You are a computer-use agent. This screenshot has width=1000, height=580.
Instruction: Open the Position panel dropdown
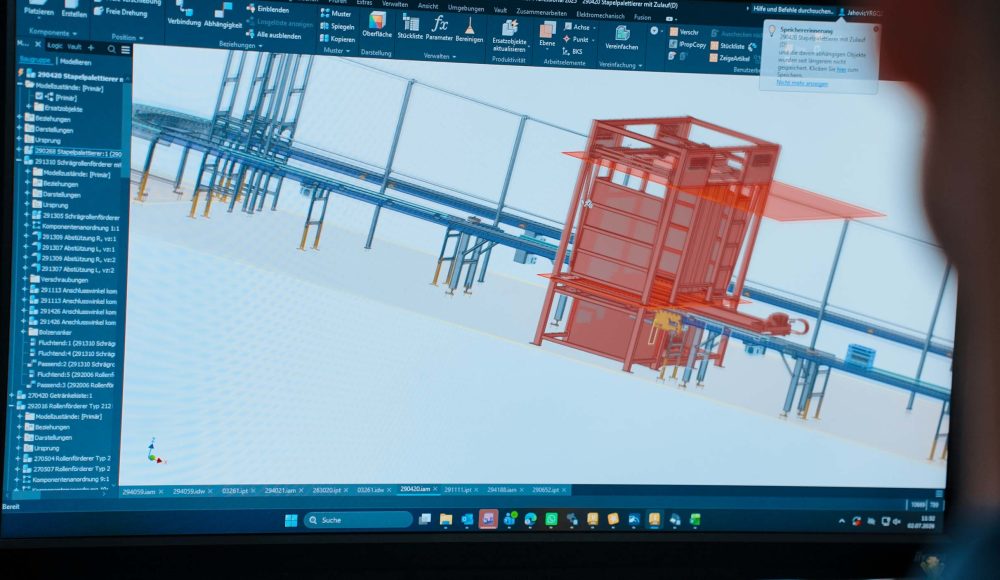pyautogui.click(x=128, y=38)
